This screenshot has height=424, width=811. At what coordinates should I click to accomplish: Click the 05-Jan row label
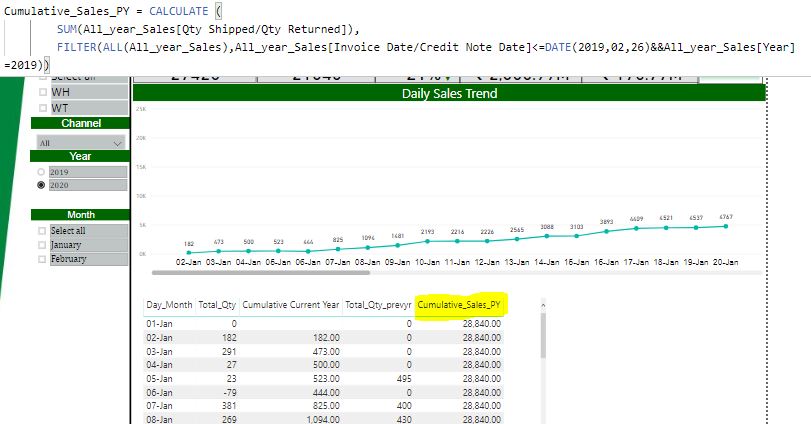coord(159,378)
